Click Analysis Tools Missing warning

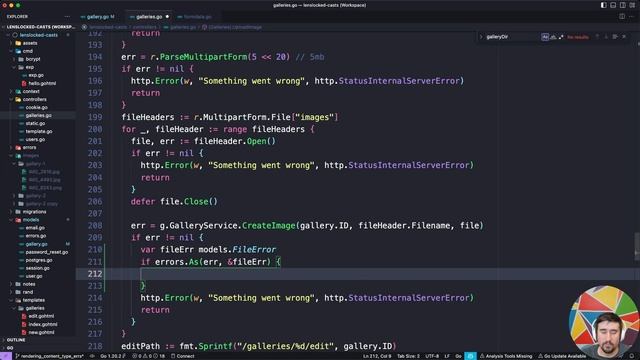[506, 356]
